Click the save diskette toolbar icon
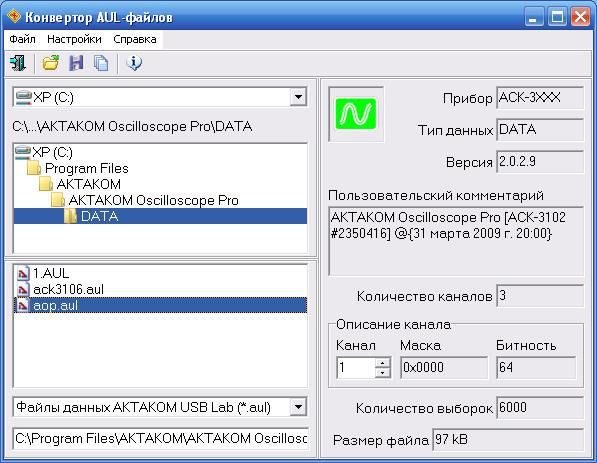The width and height of the screenshot is (597, 463). coord(76,63)
